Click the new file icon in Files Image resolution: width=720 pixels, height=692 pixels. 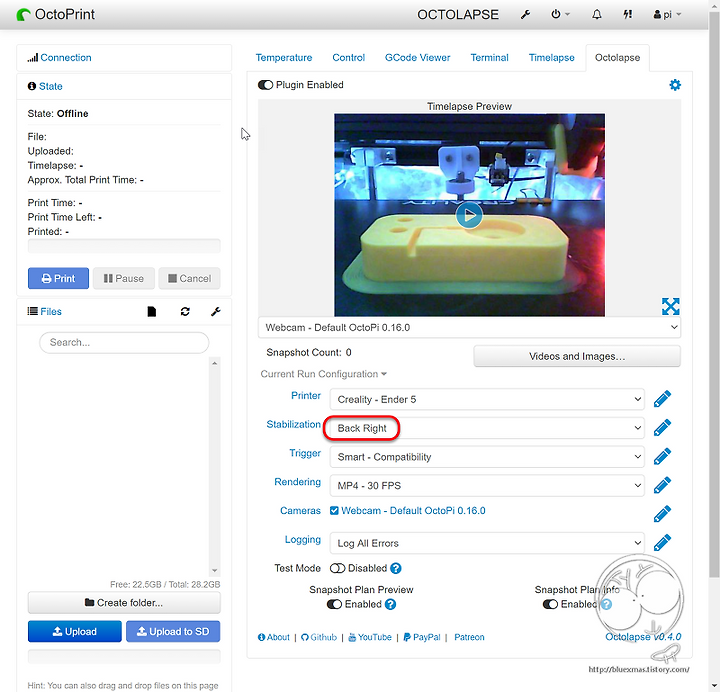[152, 312]
